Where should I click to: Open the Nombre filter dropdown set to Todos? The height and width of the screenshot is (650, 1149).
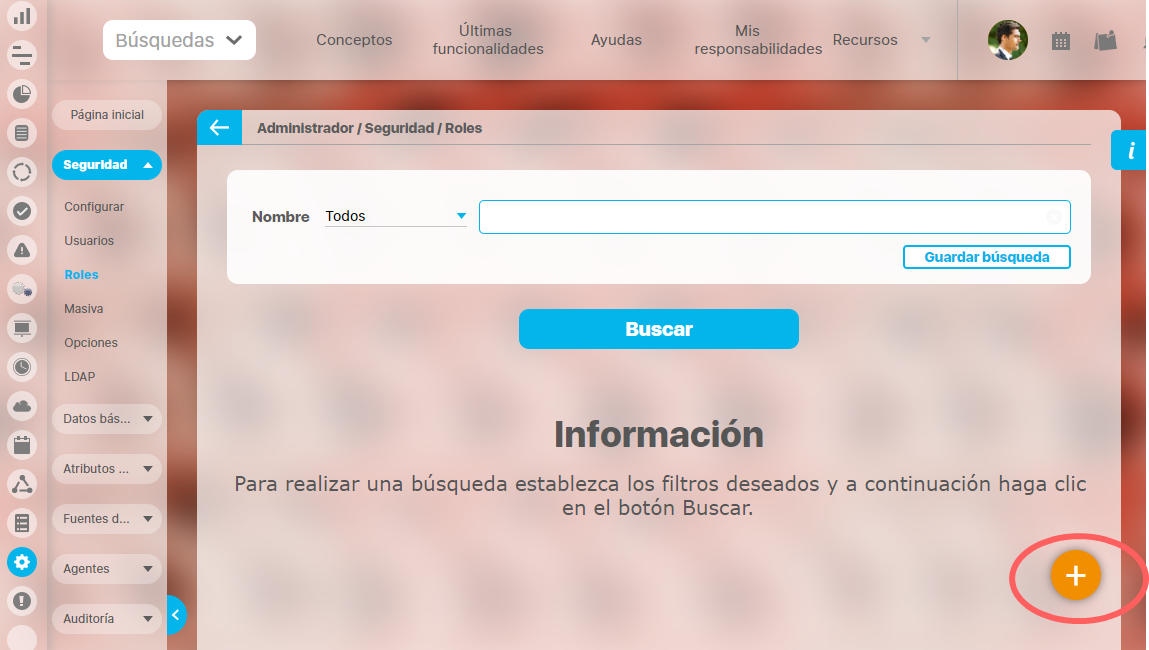[x=395, y=216]
